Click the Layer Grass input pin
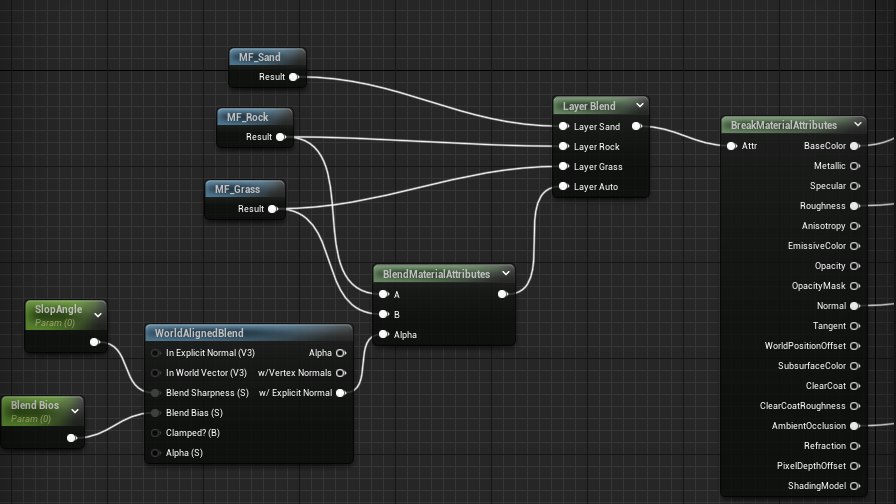The width and height of the screenshot is (896, 504). (563, 166)
